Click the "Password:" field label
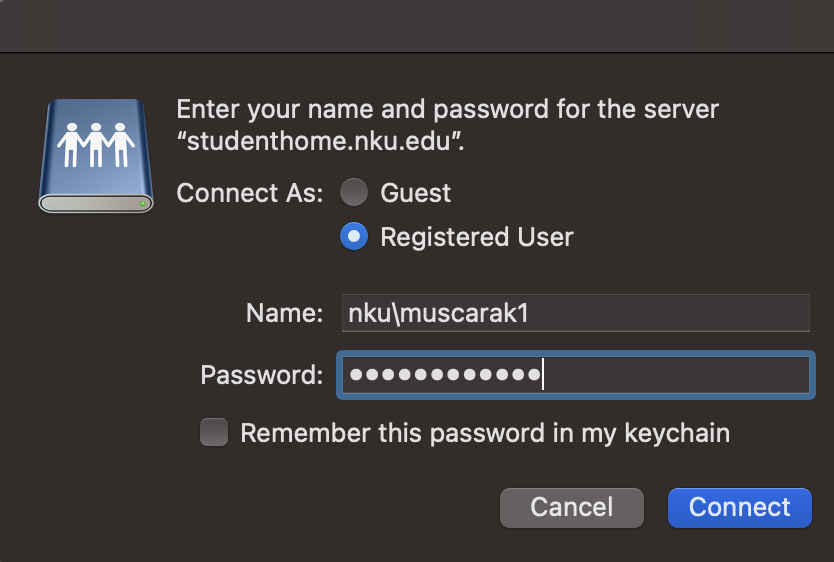Viewport: 834px width, 562px height. tap(262, 375)
